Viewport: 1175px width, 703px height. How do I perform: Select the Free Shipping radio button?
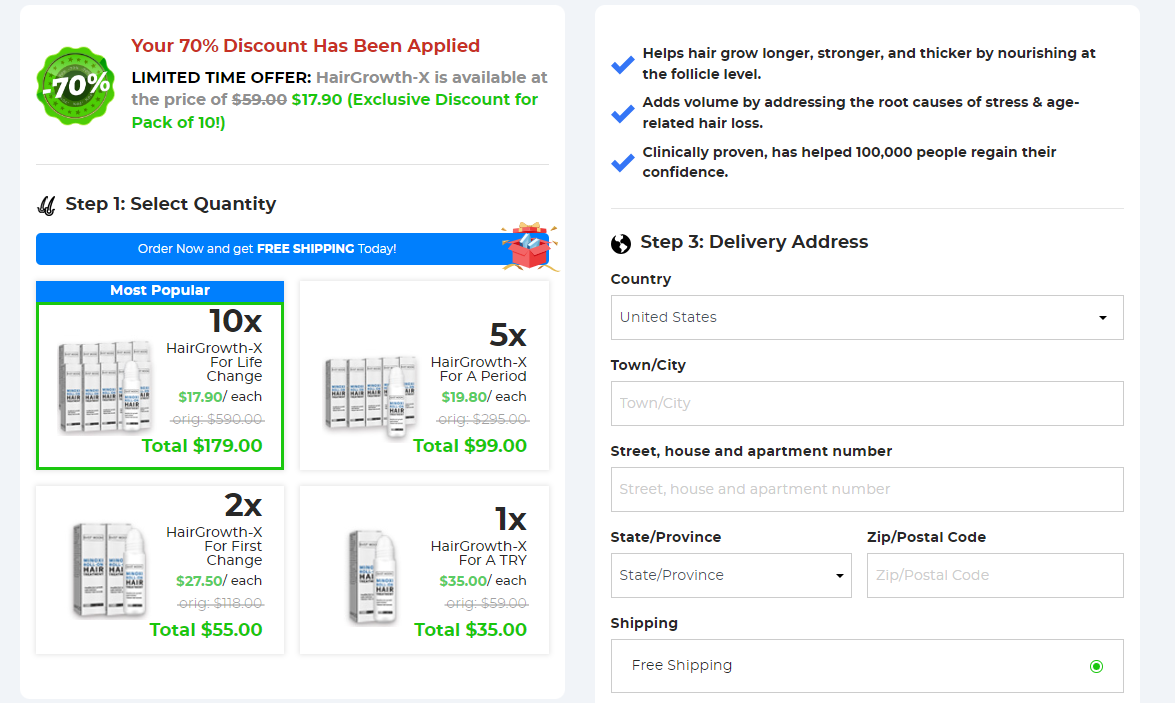click(x=1096, y=666)
